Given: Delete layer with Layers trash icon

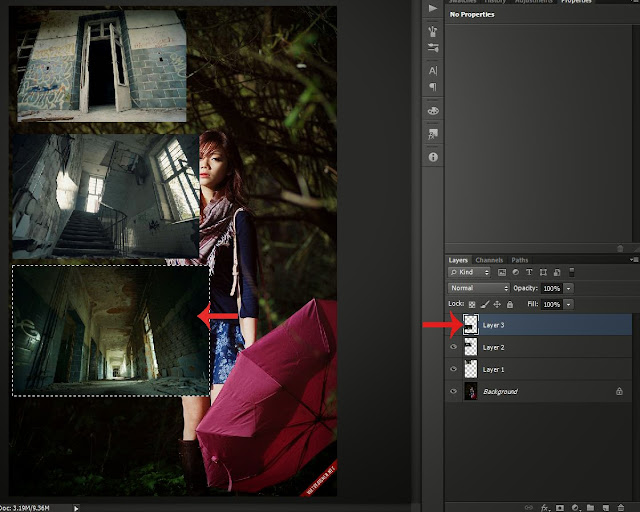Looking at the screenshot, I should (620, 508).
